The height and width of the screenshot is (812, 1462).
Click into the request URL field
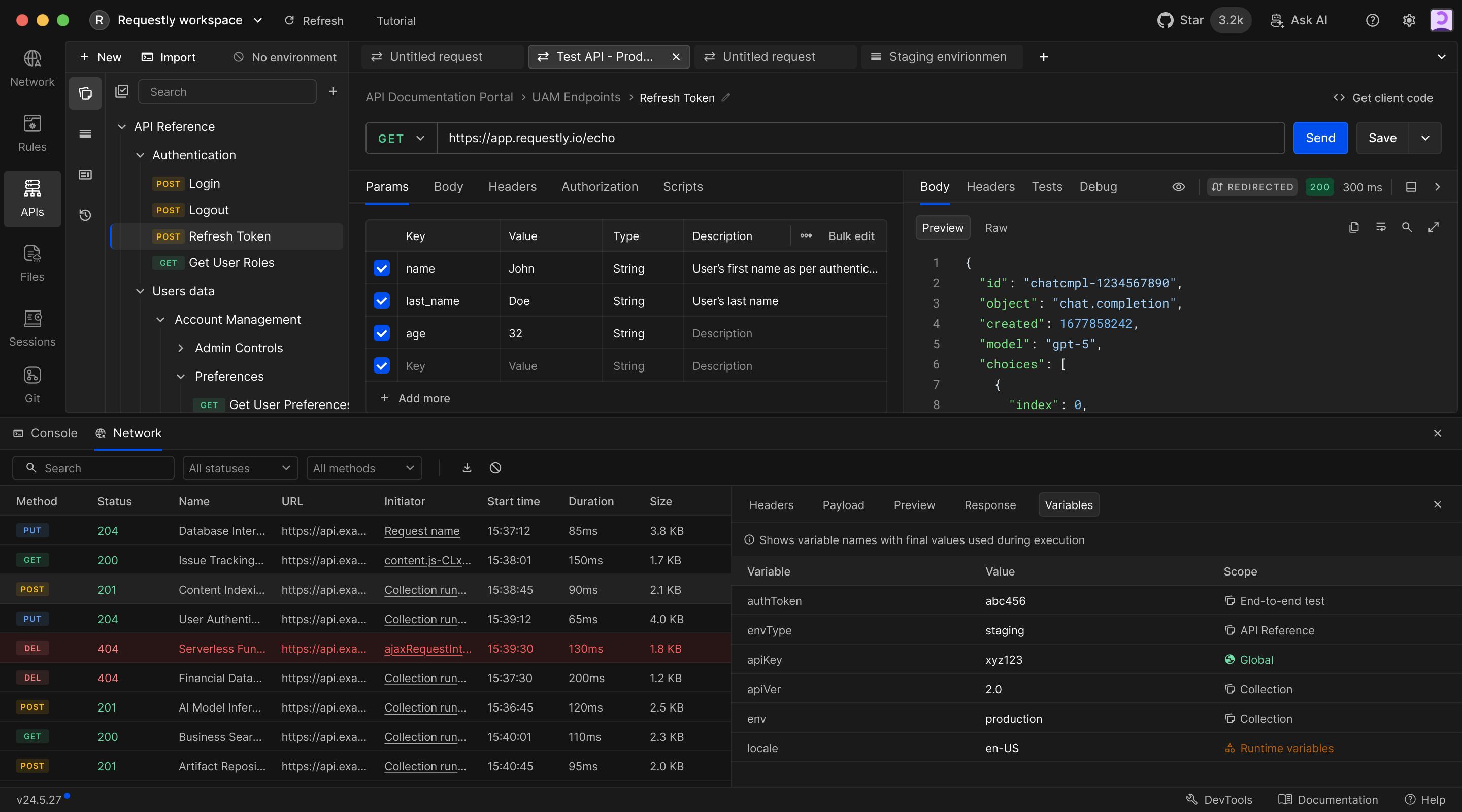[x=860, y=138]
